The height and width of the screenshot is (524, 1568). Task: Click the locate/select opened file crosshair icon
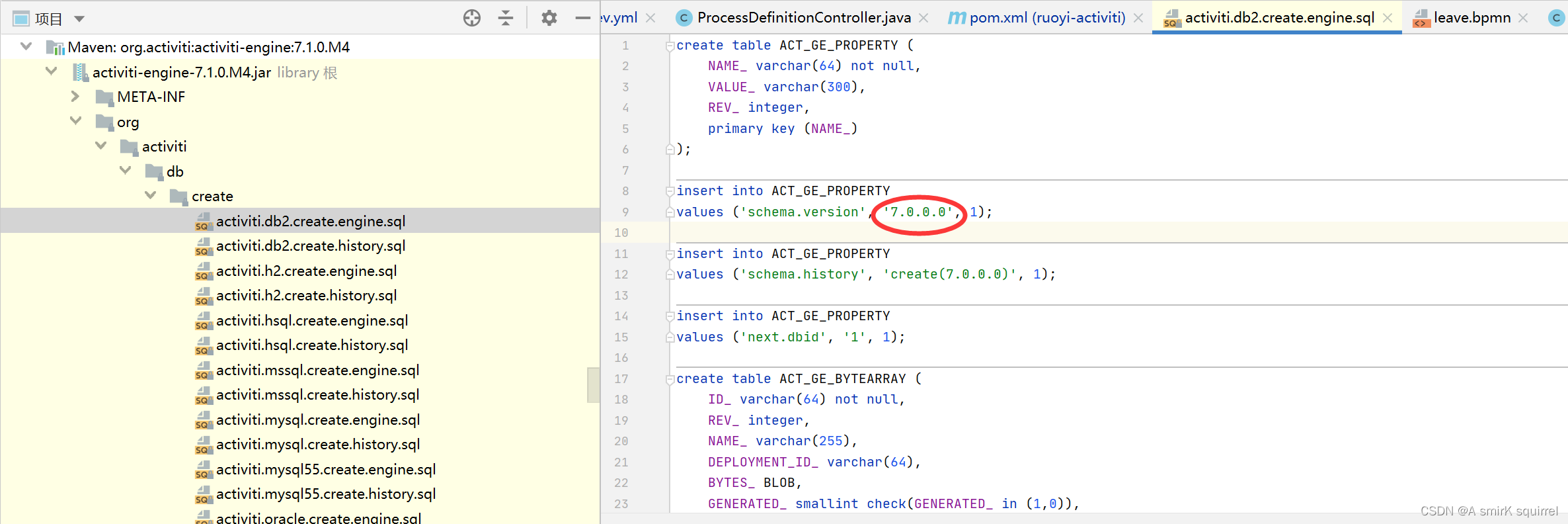click(x=472, y=18)
